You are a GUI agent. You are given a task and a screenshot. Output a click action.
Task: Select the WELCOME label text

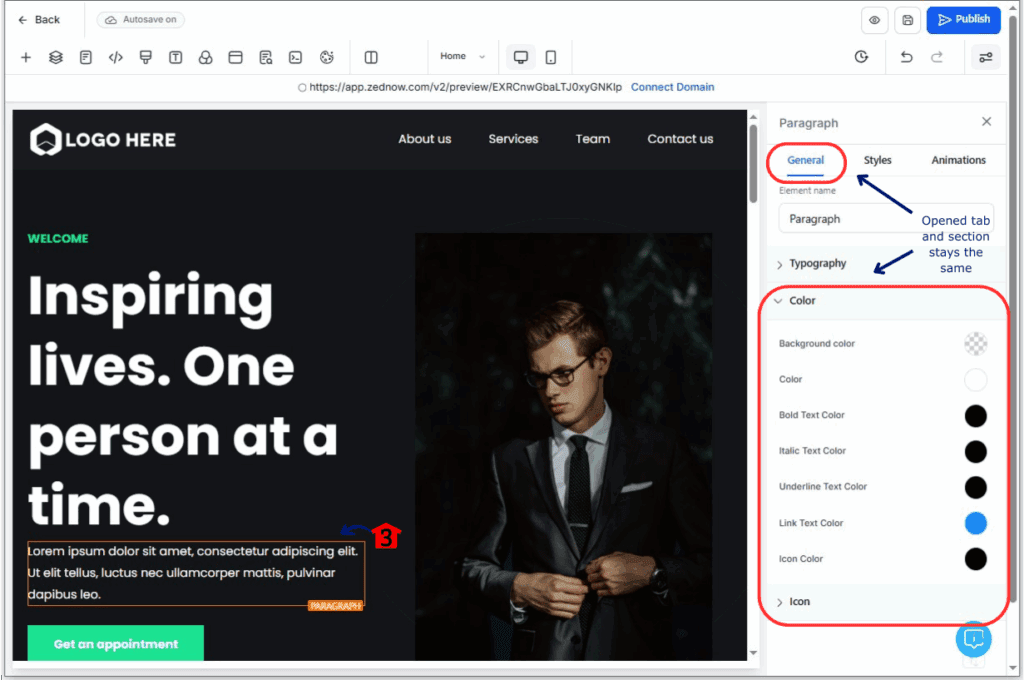57,238
